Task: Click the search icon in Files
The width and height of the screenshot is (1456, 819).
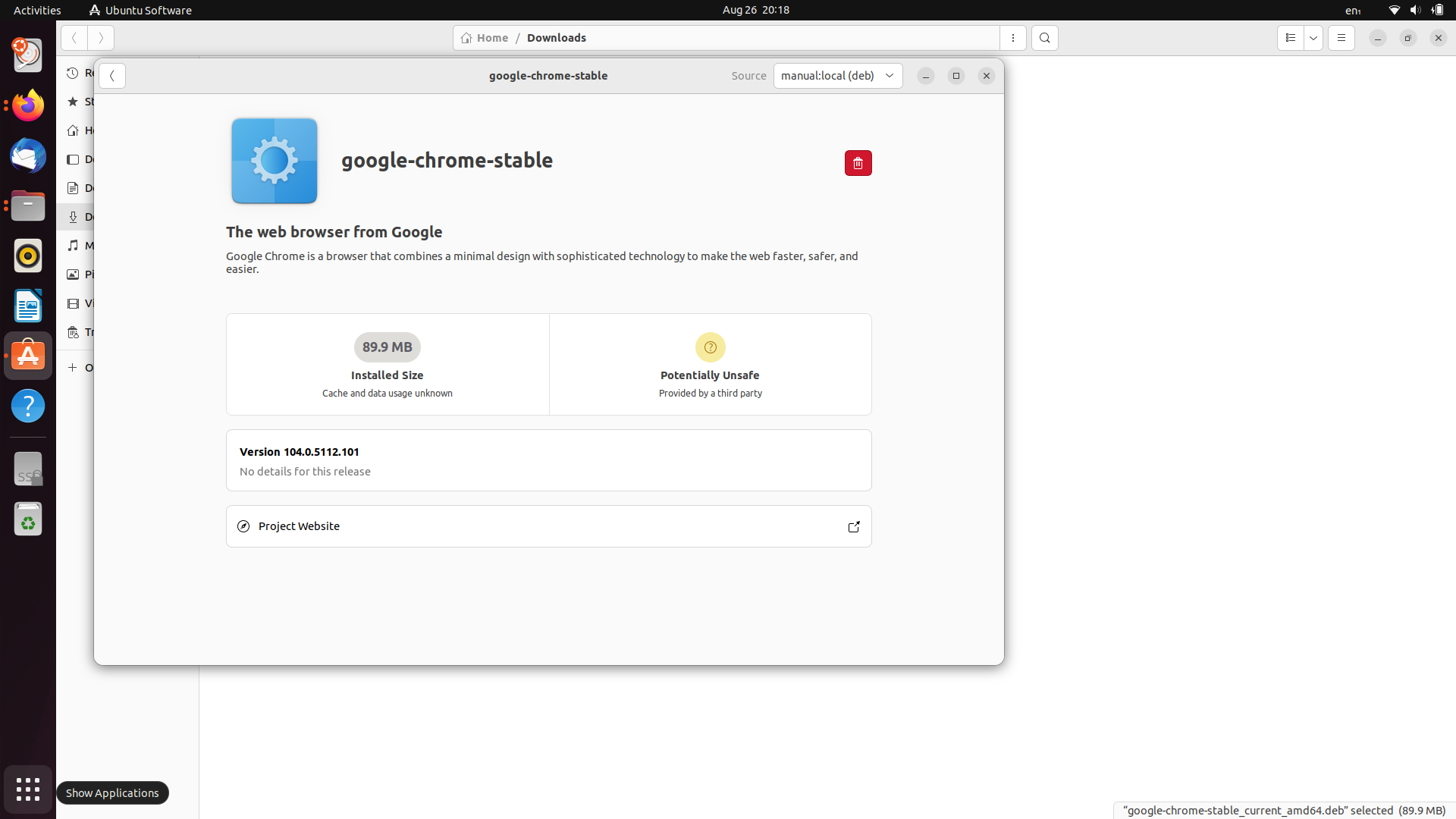Action: pyautogui.click(x=1044, y=38)
